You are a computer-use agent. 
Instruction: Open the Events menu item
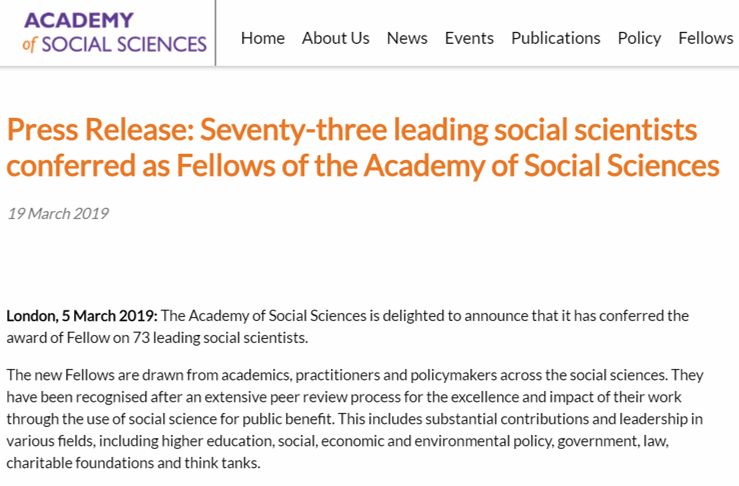click(469, 38)
